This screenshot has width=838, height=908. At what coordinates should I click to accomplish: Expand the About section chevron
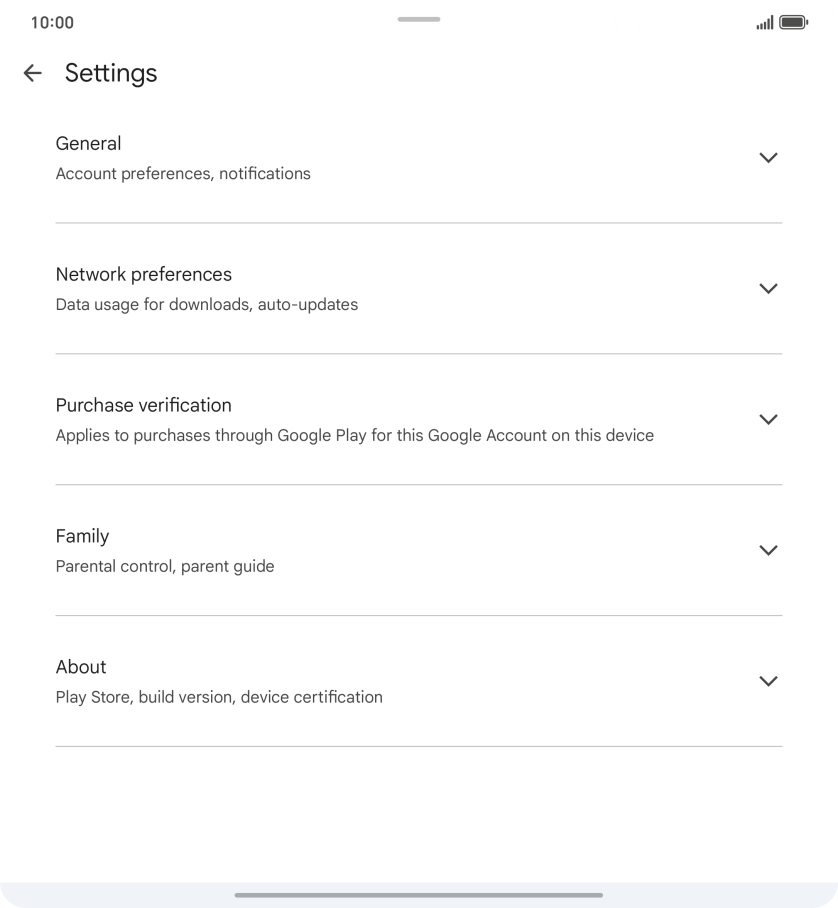pyautogui.click(x=768, y=681)
